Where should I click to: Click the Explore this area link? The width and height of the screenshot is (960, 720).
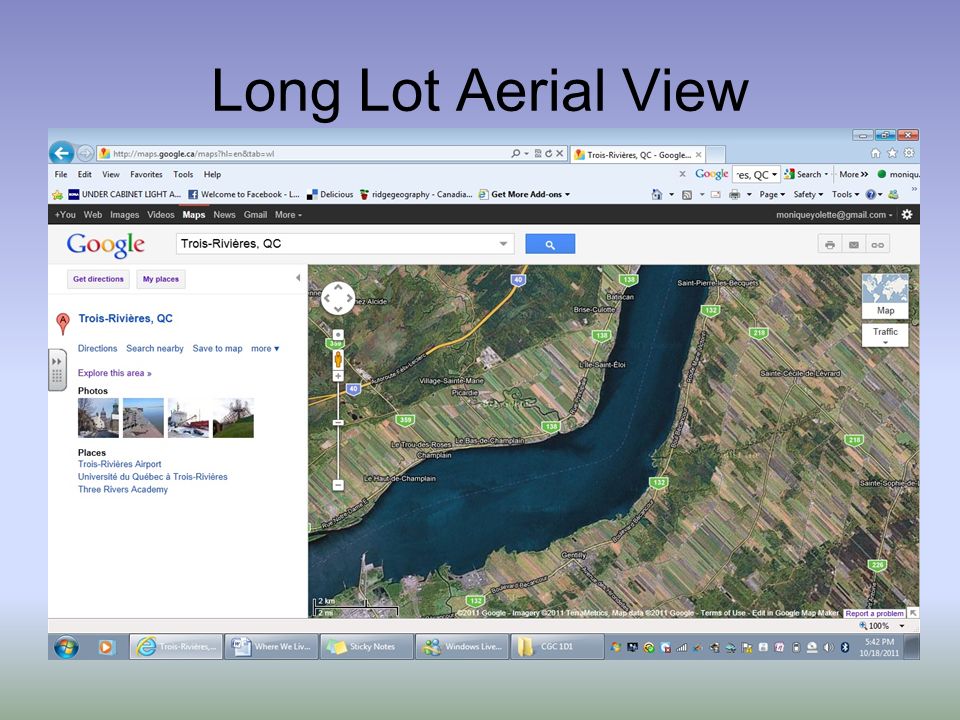pyautogui.click(x=114, y=373)
